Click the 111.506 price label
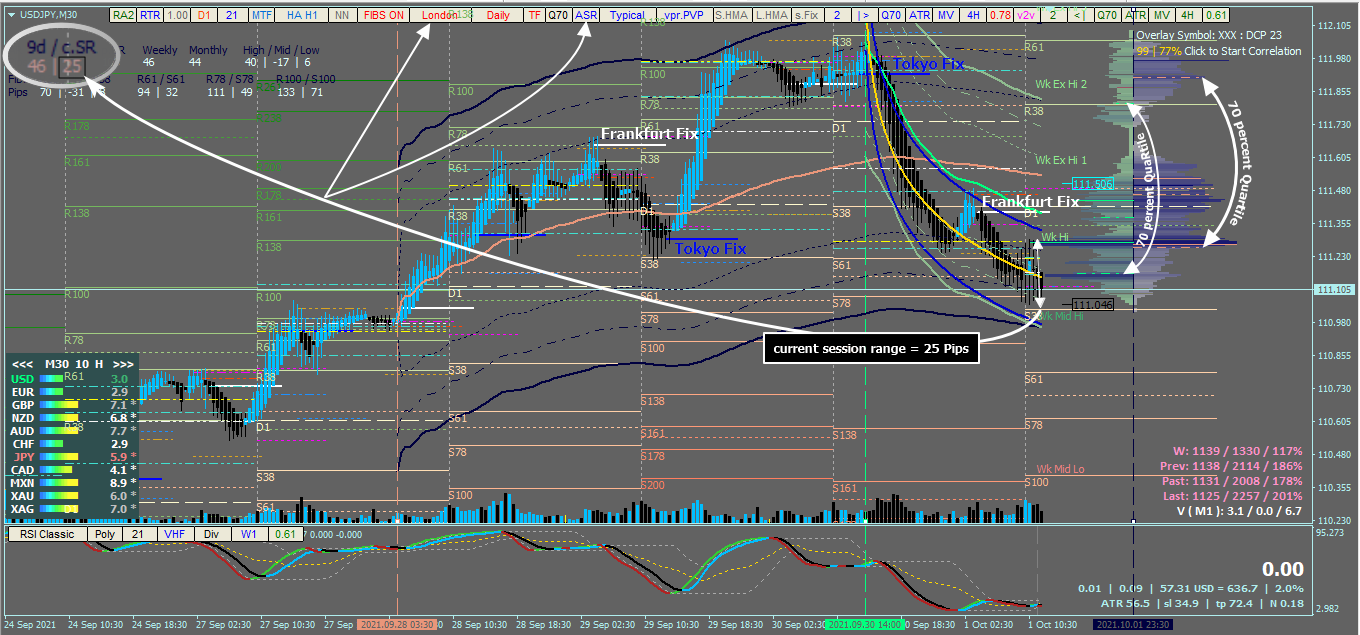Viewport: 1360px width, 635px height. [1092, 184]
